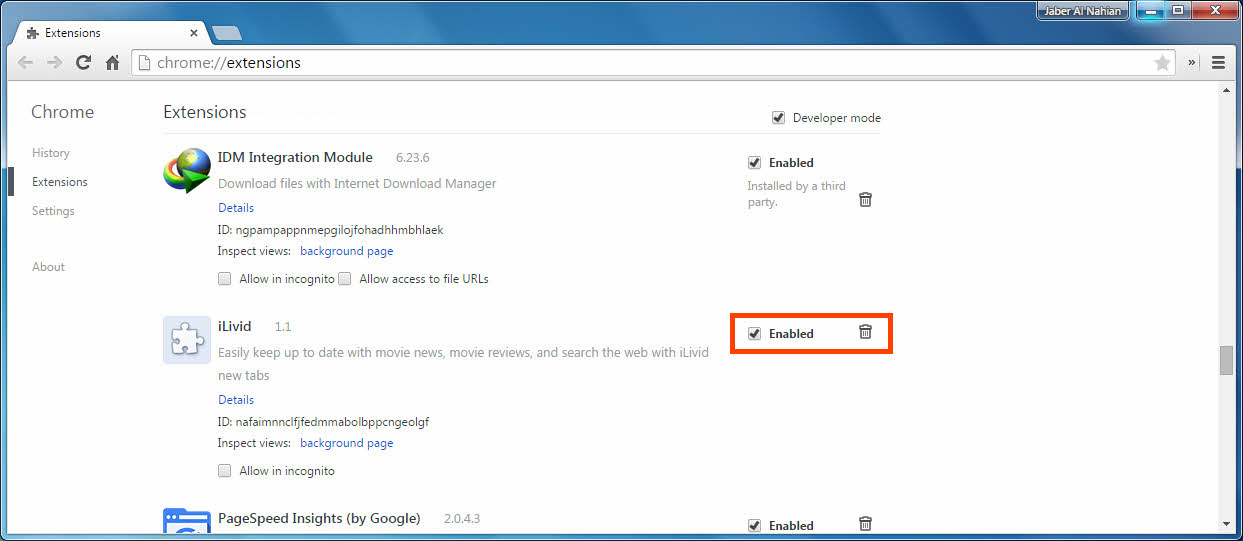
Task: Inspect background page of IDM Integration Module
Action: click(346, 251)
